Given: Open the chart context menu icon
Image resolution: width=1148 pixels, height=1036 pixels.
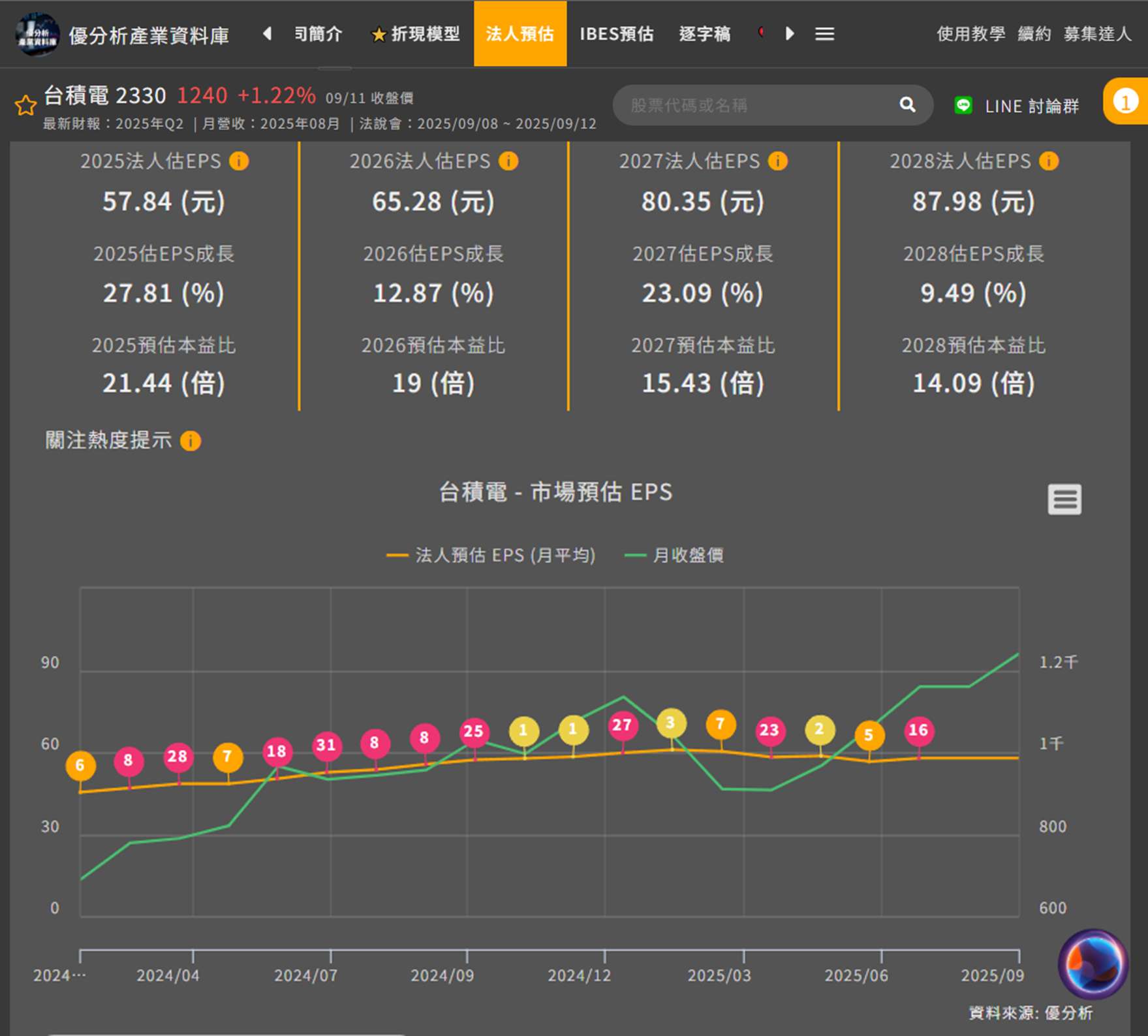Looking at the screenshot, I should 1064,499.
